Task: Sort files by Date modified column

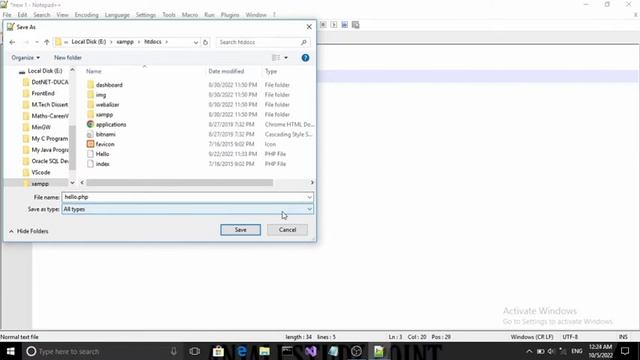Action: coord(226,71)
